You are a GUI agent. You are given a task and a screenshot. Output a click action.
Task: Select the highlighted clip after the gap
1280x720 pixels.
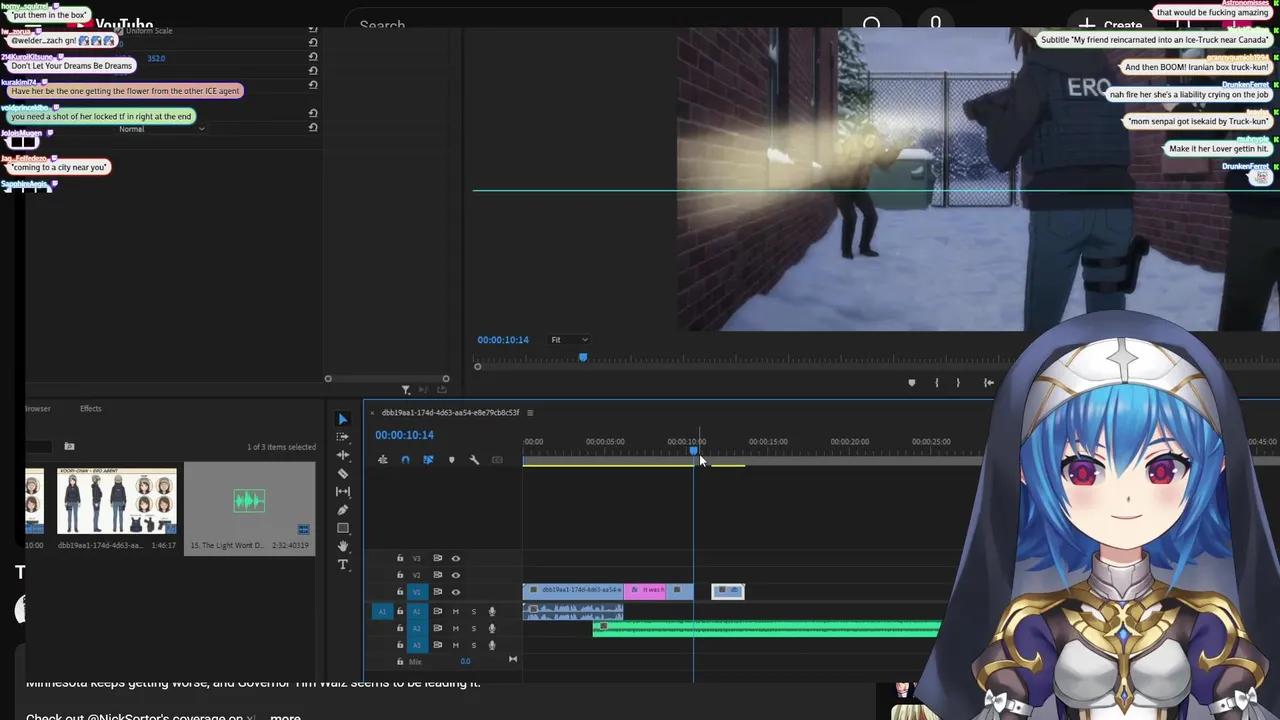point(728,591)
